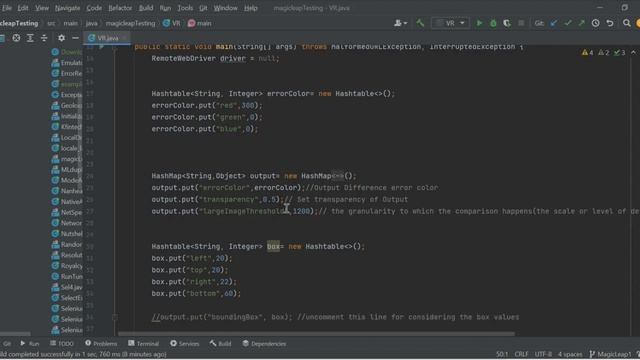Click 4 spaces indent setting
The width and height of the screenshot is (640, 360).
[570, 354]
